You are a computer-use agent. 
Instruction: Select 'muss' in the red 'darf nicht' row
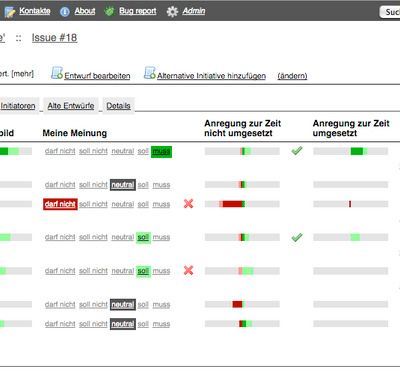[161, 204]
